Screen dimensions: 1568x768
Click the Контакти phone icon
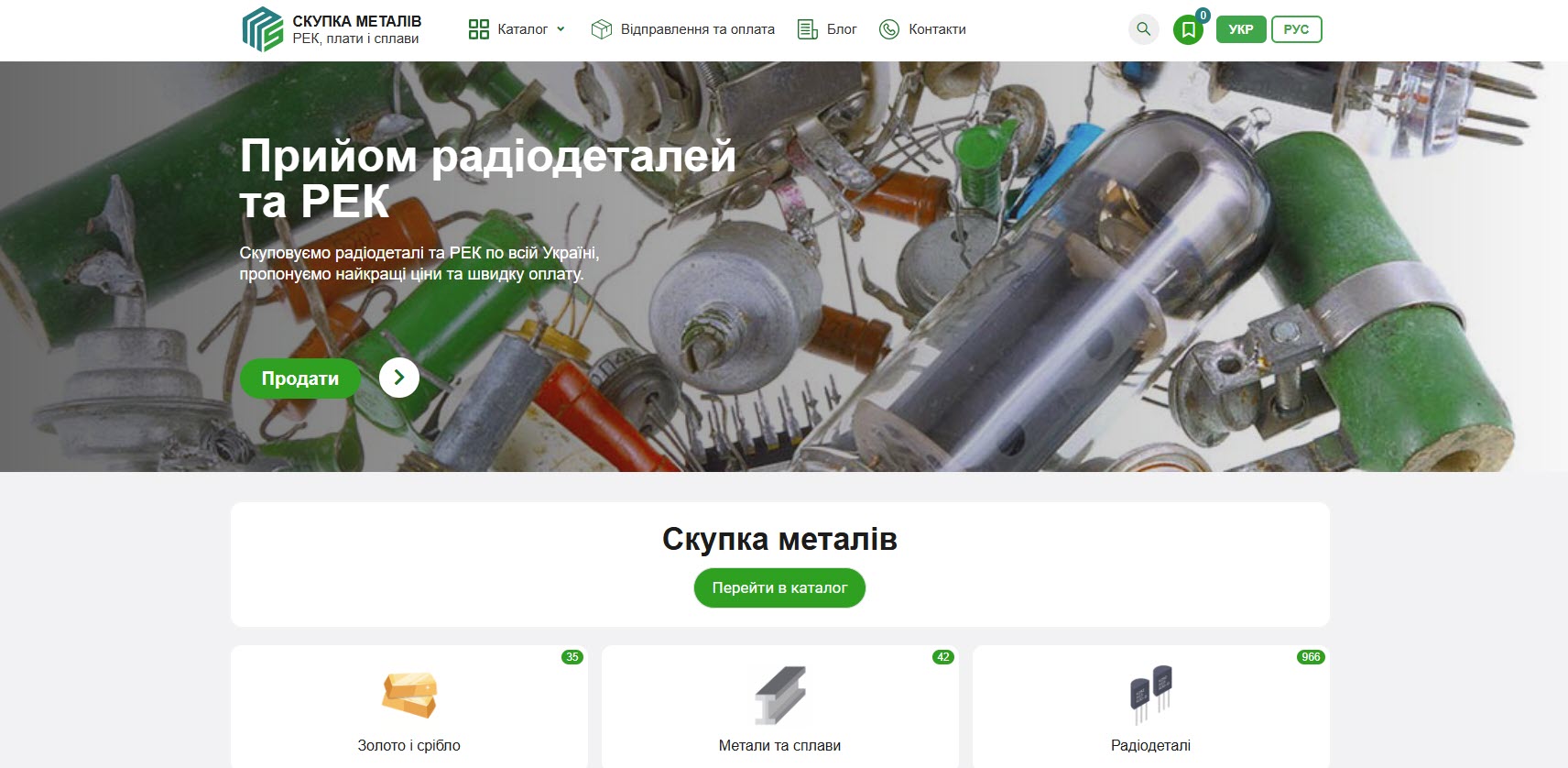(888, 29)
